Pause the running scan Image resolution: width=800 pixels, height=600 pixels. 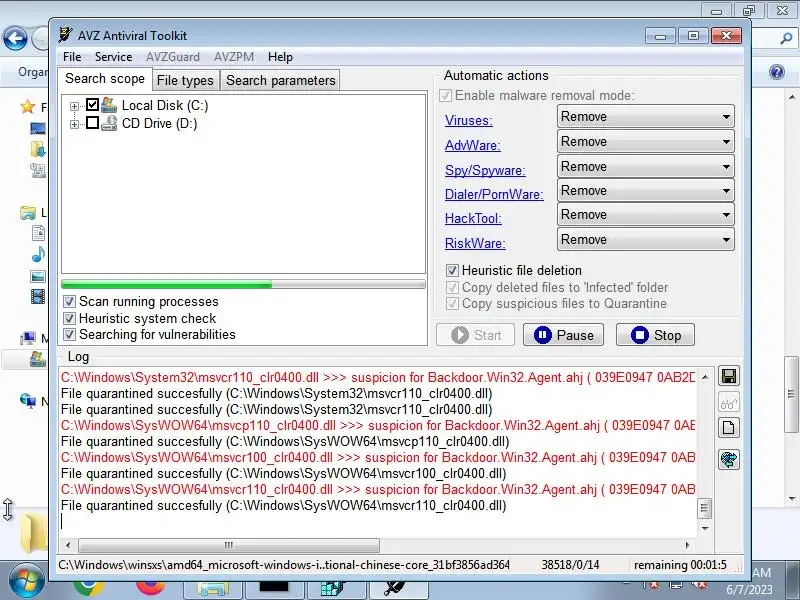pyautogui.click(x=563, y=335)
